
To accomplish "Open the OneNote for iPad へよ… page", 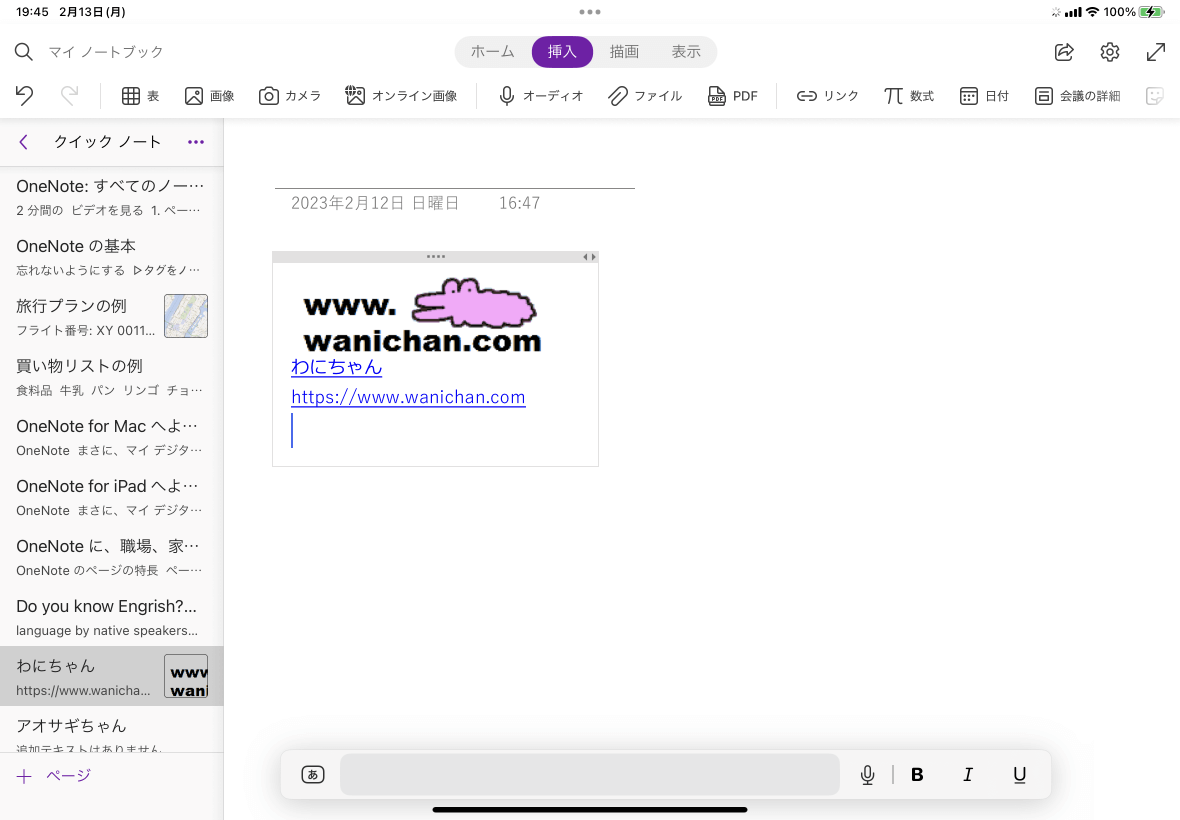I will point(111,497).
